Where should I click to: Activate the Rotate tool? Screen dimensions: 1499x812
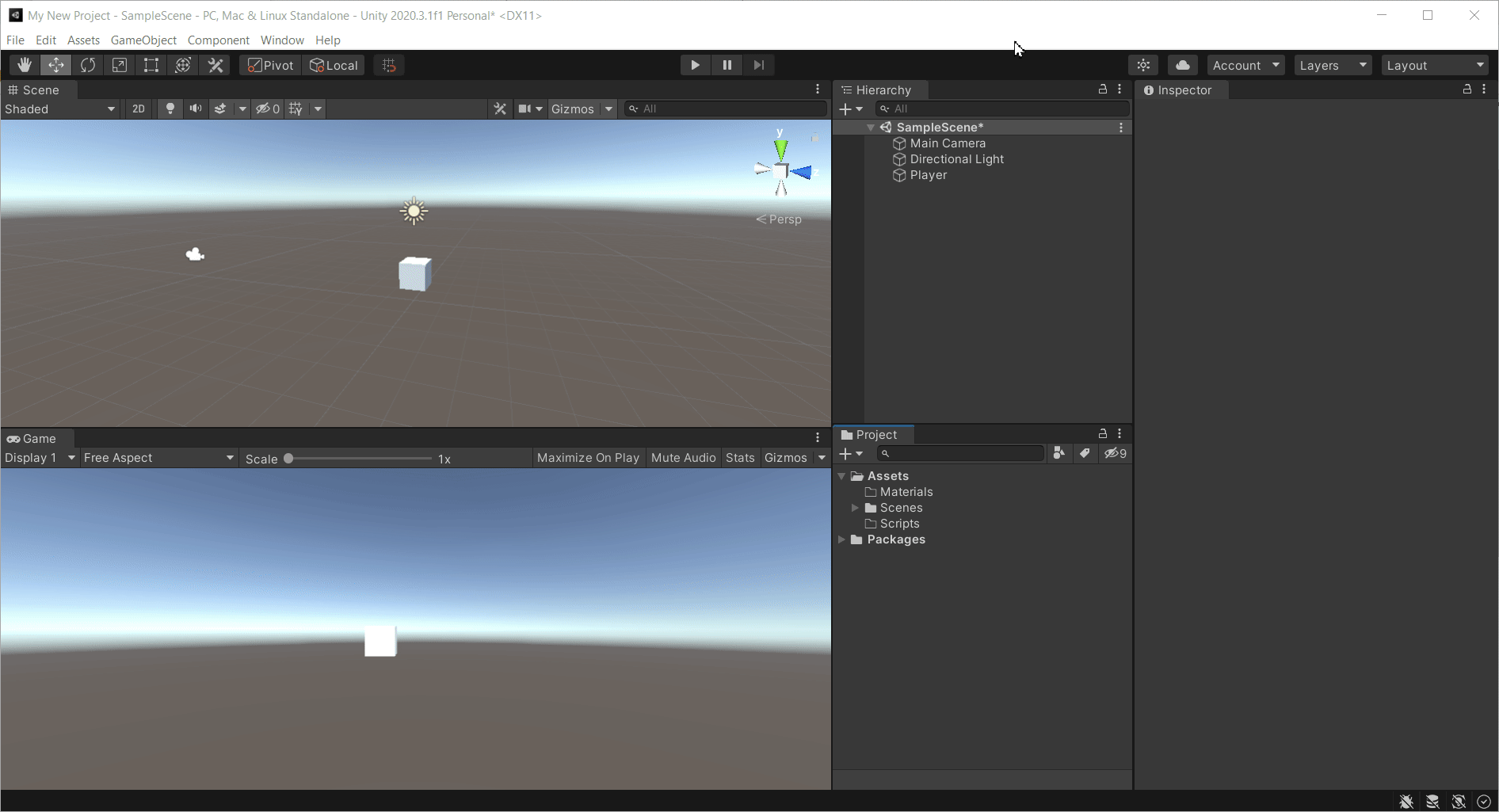(87, 65)
